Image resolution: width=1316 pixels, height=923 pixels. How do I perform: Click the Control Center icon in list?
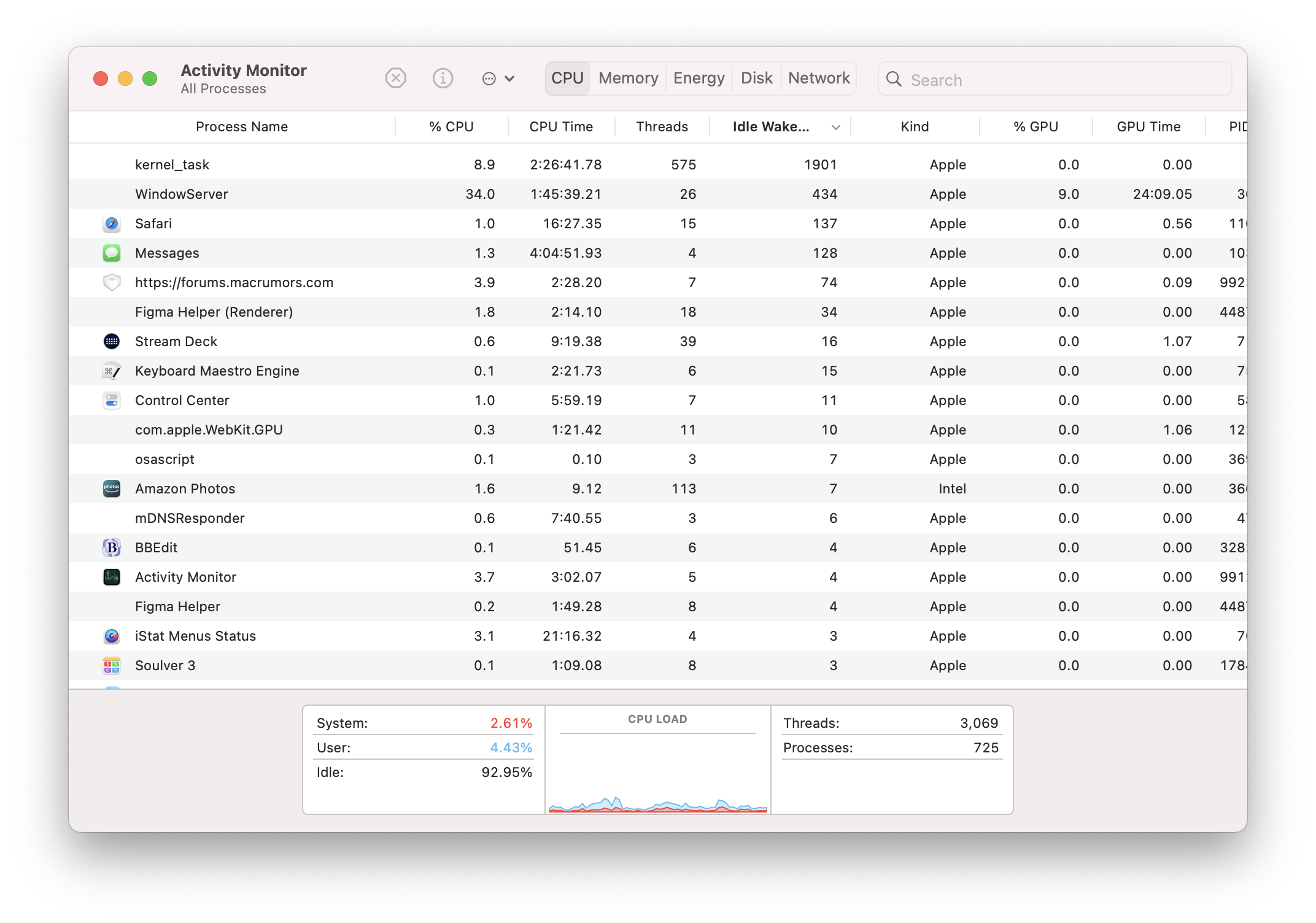112,400
